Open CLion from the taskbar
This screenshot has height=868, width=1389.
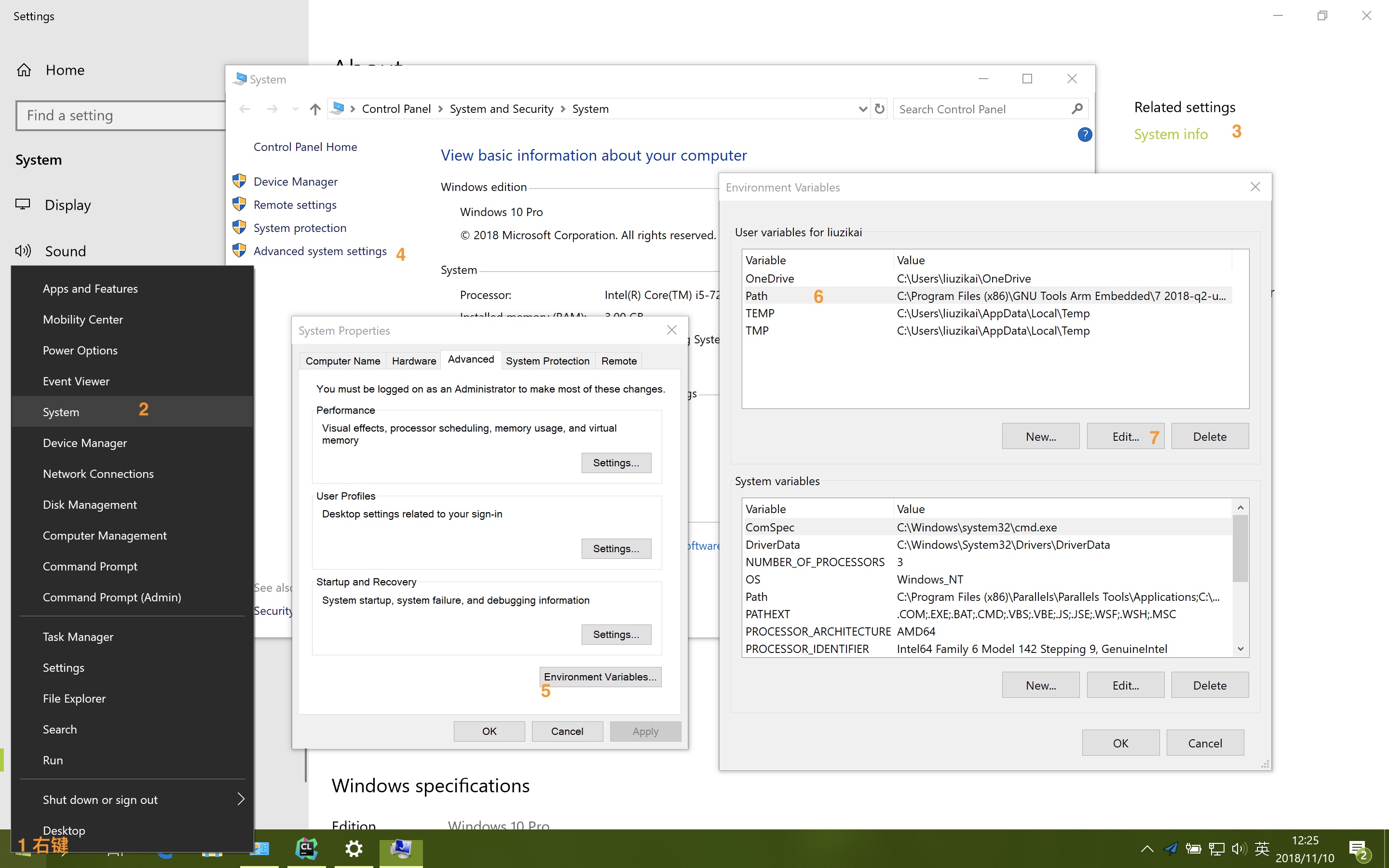pos(306,849)
